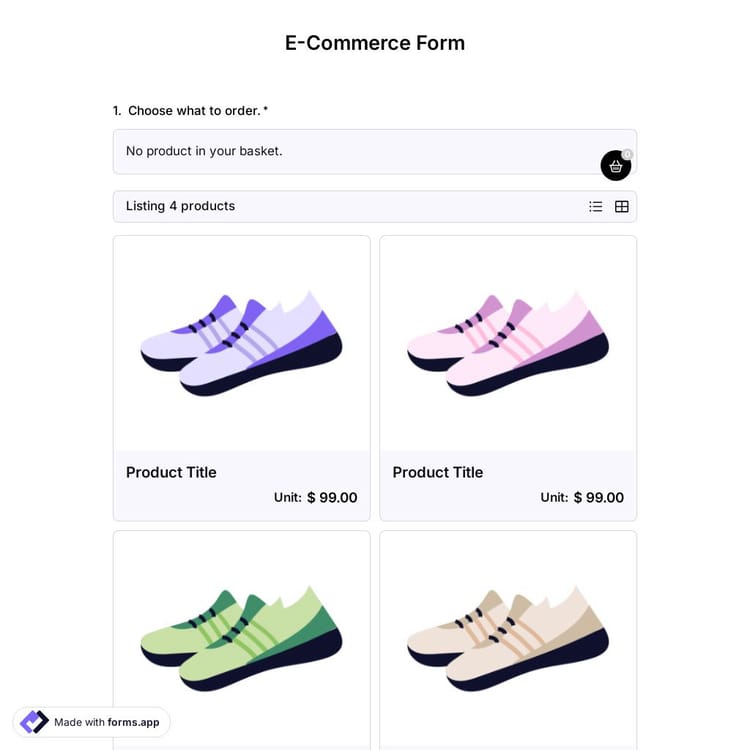Click the $ 99.00 price of pink sneaker
750x750 pixels.
point(599,497)
